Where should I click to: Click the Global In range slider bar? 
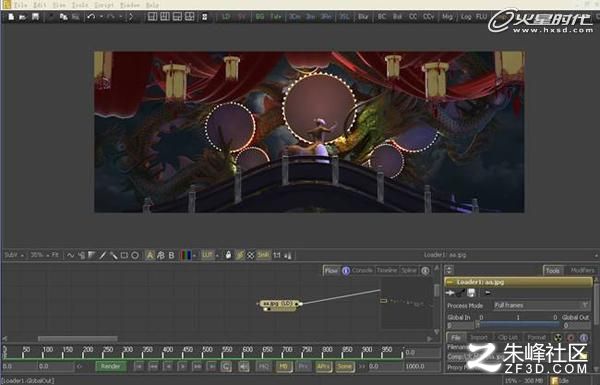click(518, 325)
